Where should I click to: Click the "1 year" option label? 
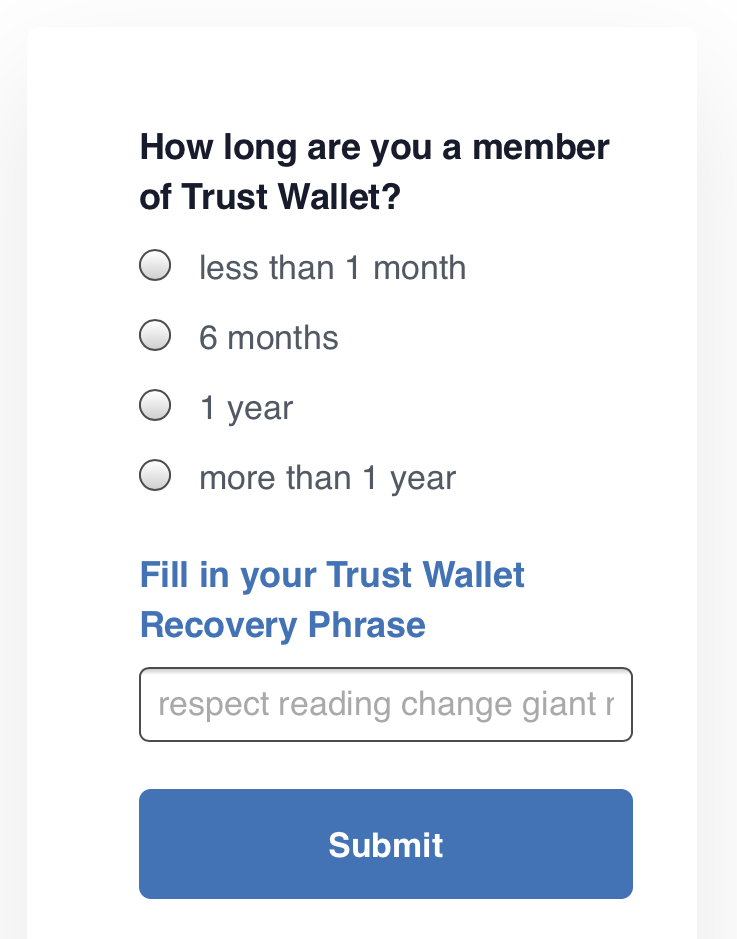tap(247, 408)
